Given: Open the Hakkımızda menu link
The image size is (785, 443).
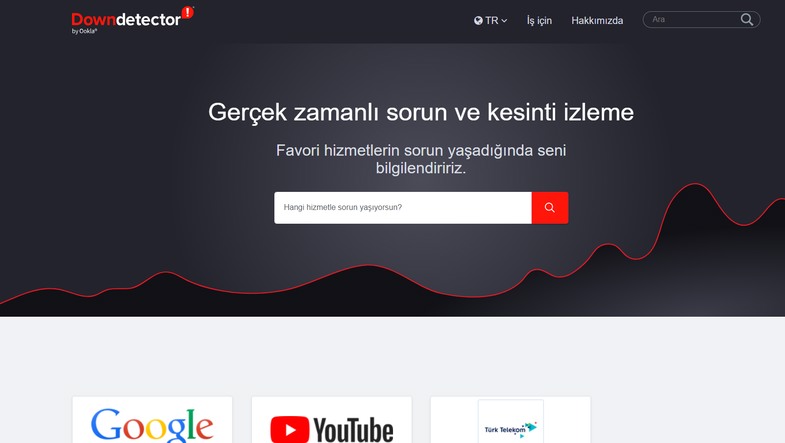Looking at the screenshot, I should click(597, 21).
